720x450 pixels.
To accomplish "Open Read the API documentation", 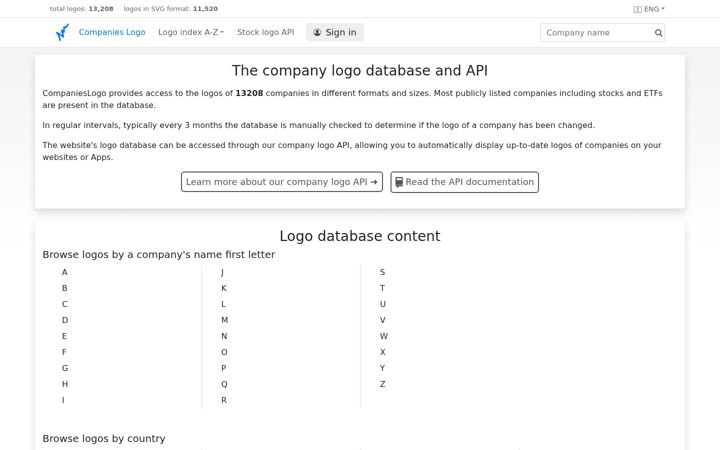I will pyautogui.click(x=465, y=182).
